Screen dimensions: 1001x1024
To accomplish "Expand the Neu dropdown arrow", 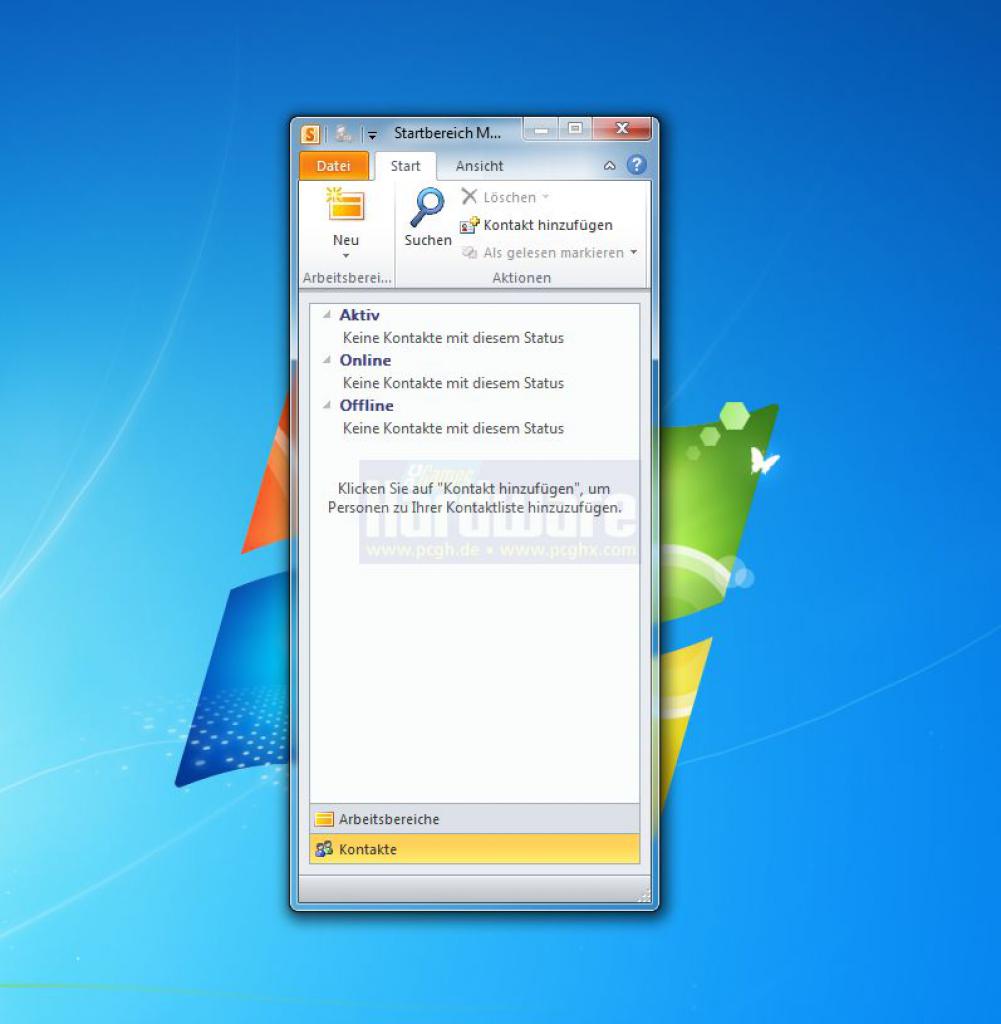I will [346, 255].
